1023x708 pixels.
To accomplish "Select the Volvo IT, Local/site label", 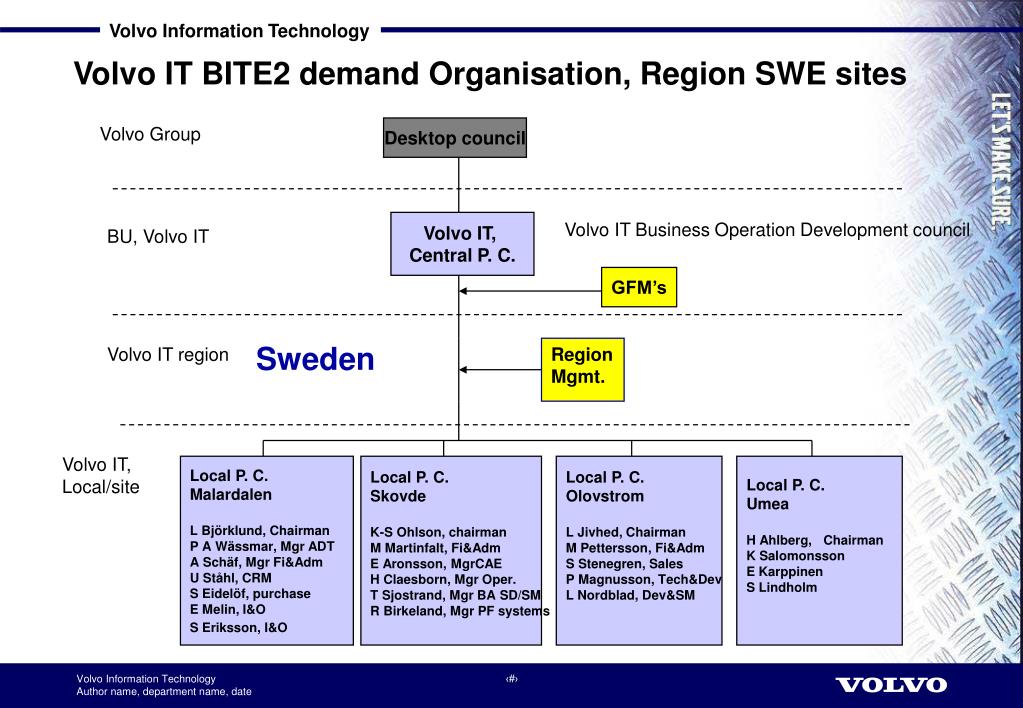I will (x=100, y=476).
